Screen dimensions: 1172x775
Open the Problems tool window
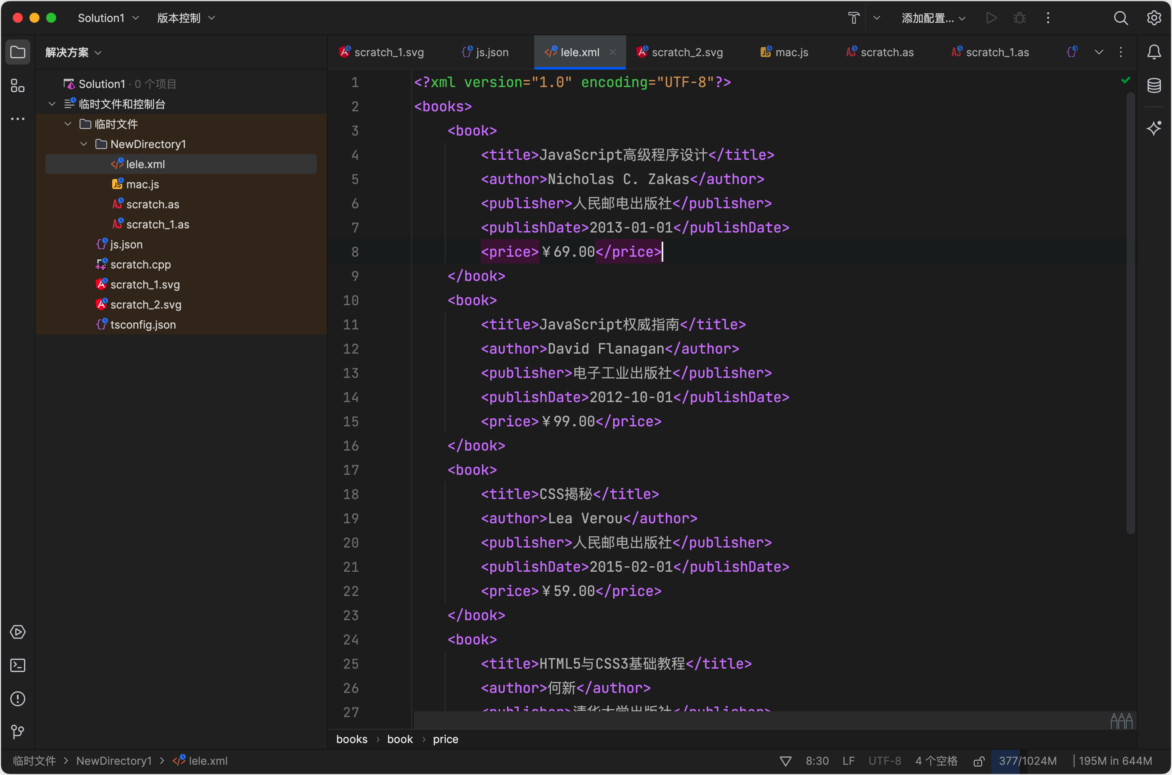click(x=18, y=699)
